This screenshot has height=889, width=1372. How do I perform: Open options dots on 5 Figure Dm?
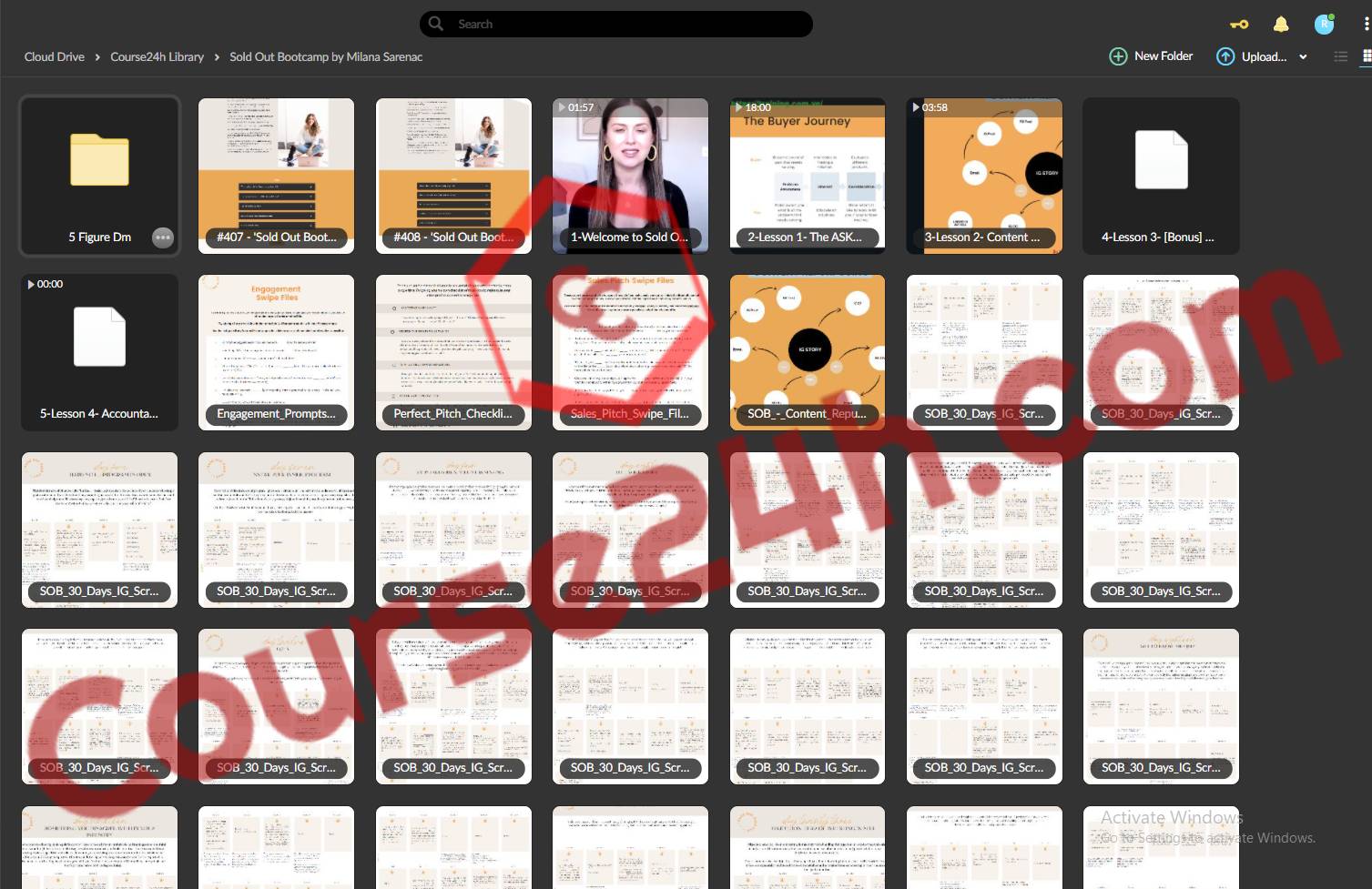click(x=163, y=237)
